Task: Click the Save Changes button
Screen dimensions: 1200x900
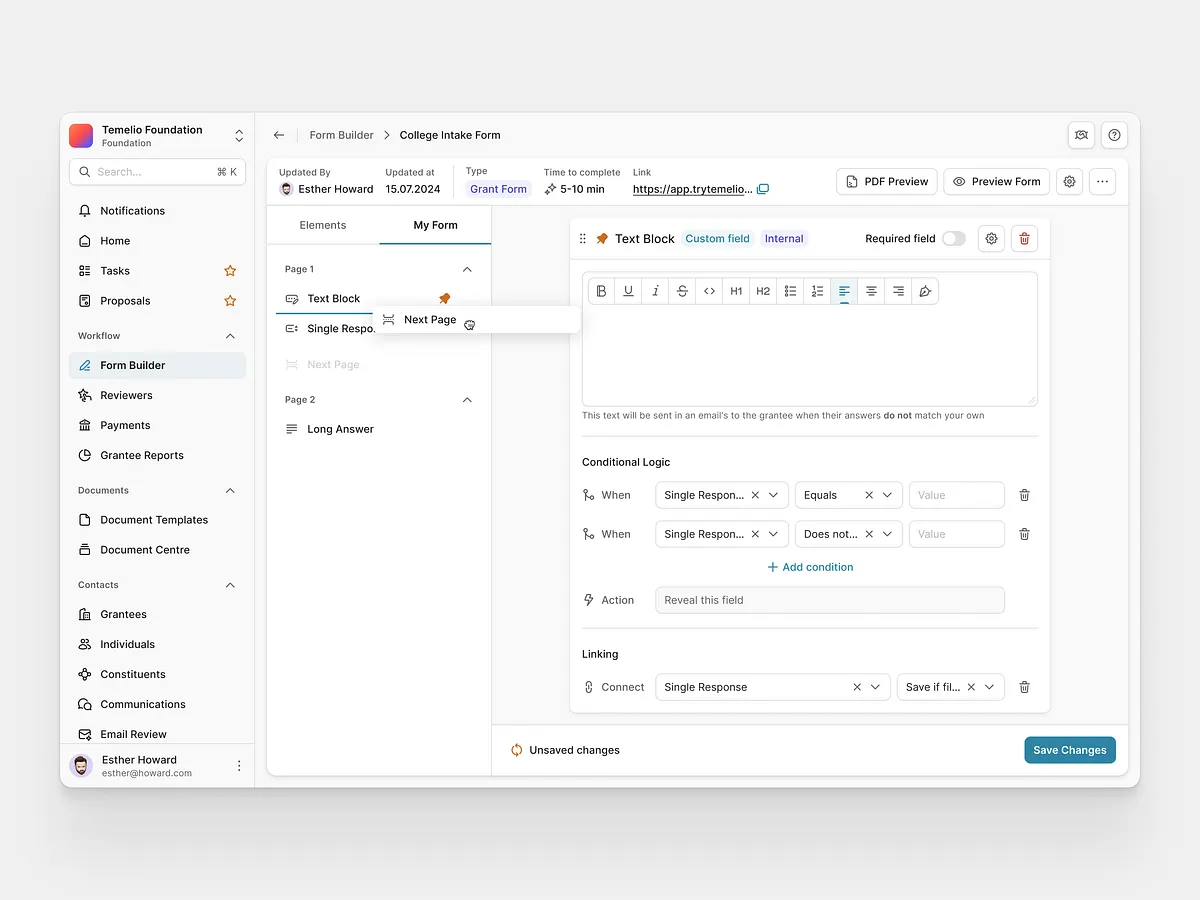Action: pyautogui.click(x=1069, y=749)
